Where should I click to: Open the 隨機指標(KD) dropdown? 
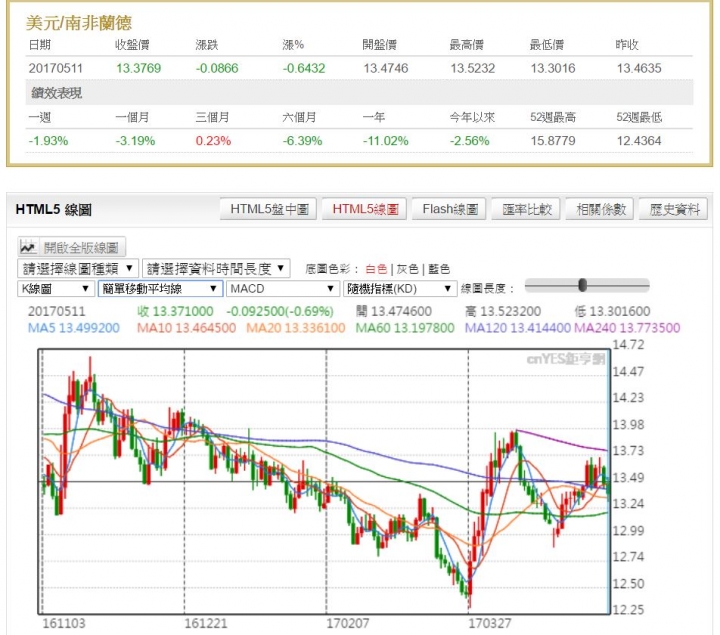click(x=400, y=289)
